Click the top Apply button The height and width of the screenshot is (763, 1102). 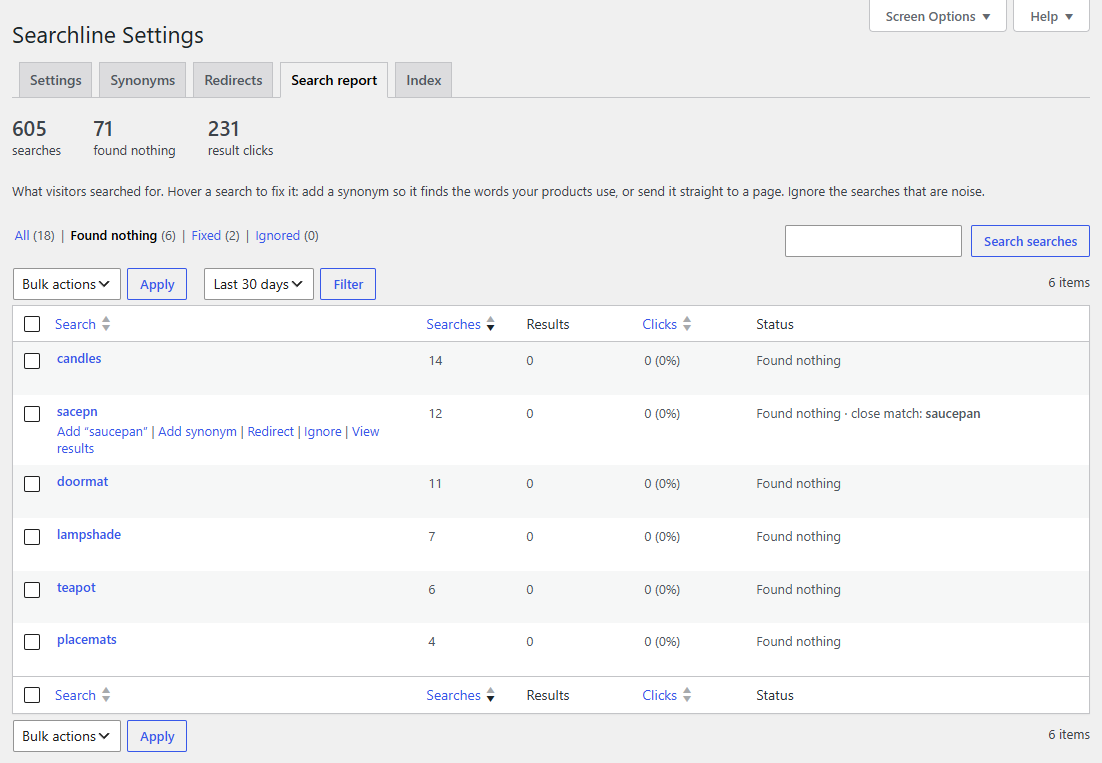click(x=157, y=284)
